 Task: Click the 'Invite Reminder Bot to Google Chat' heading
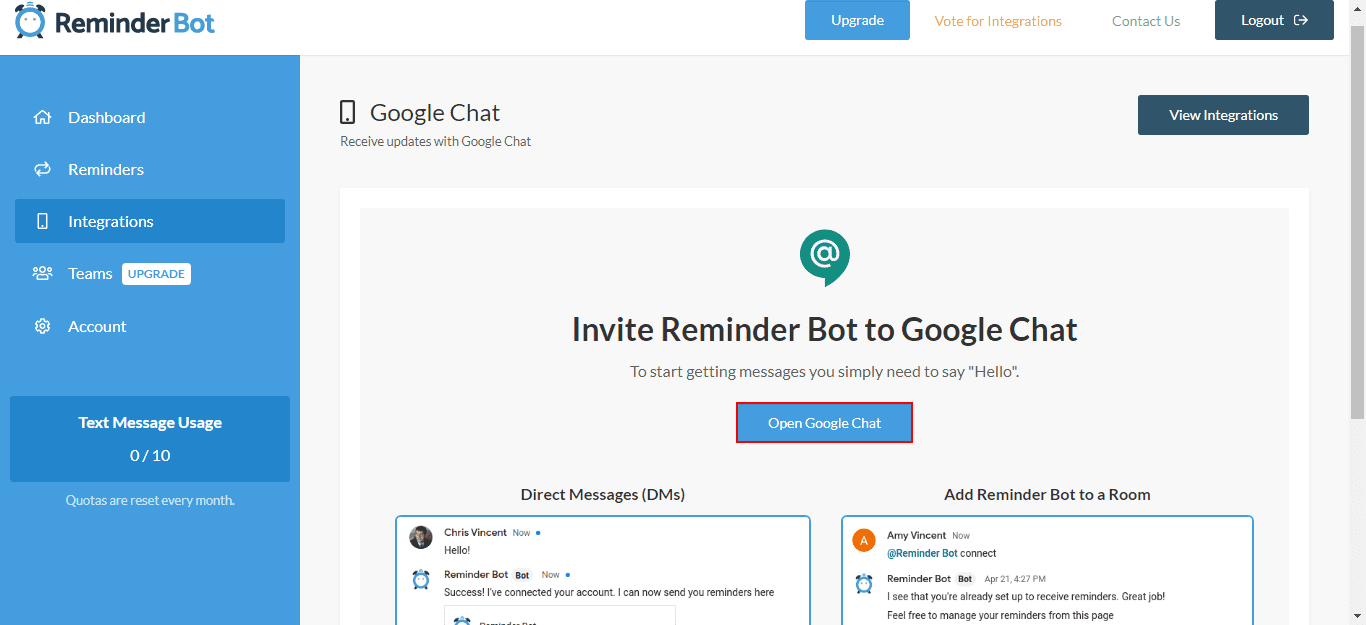(x=825, y=329)
